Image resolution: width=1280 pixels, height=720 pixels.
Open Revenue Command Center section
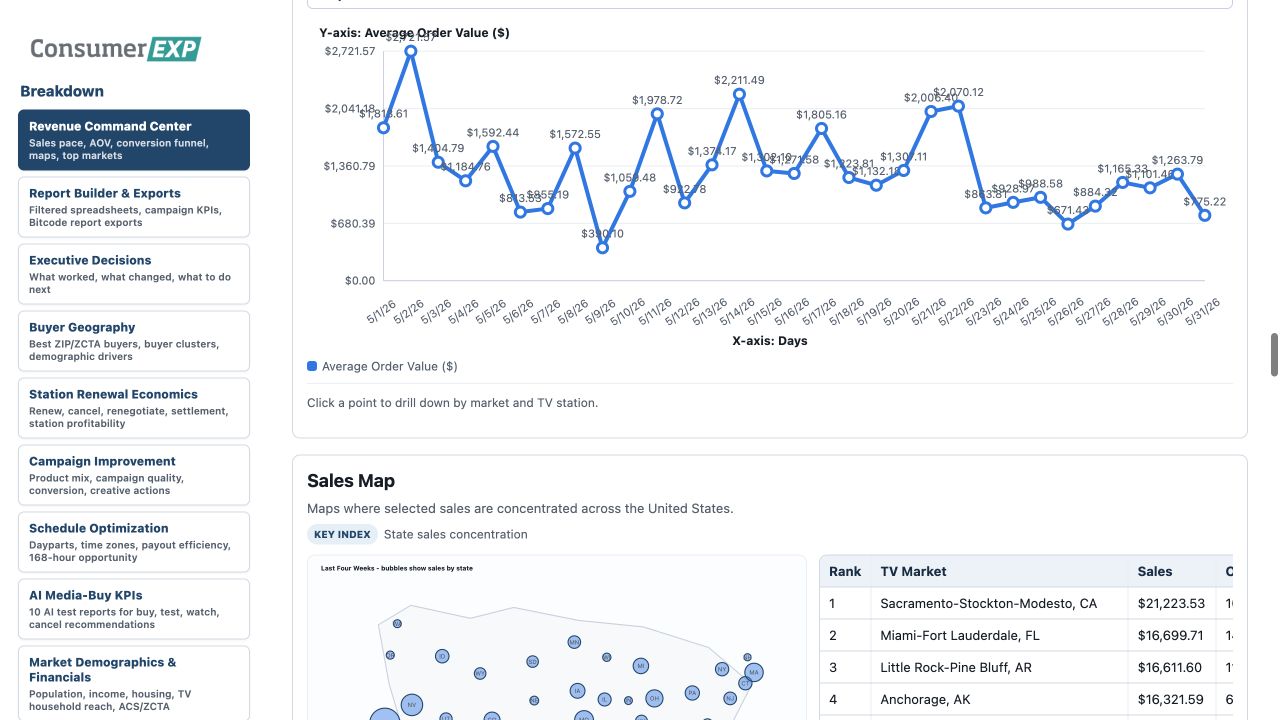134,140
